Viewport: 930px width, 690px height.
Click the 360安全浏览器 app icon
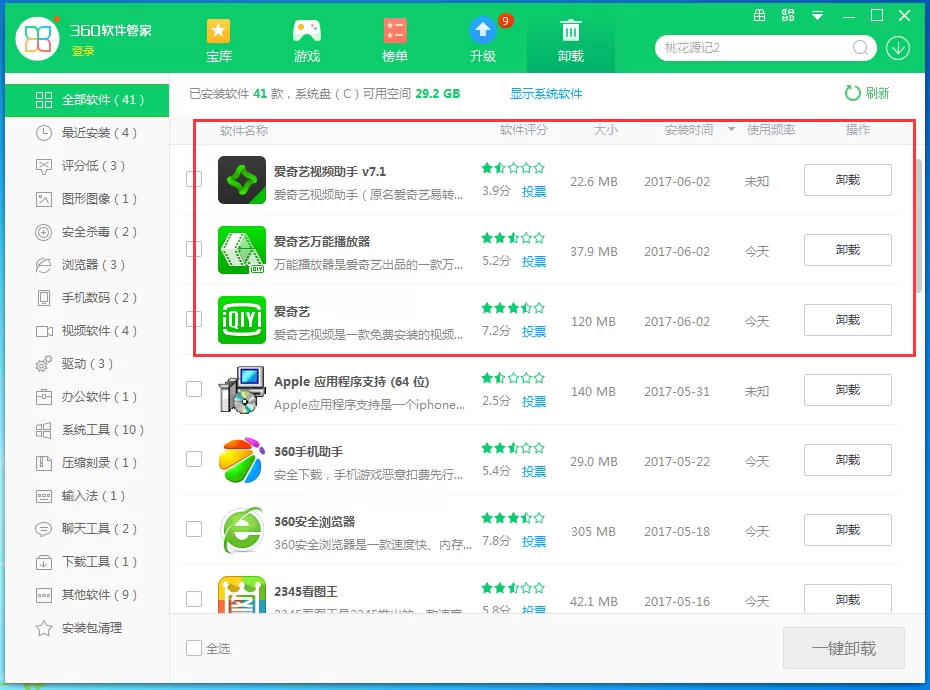click(x=241, y=530)
